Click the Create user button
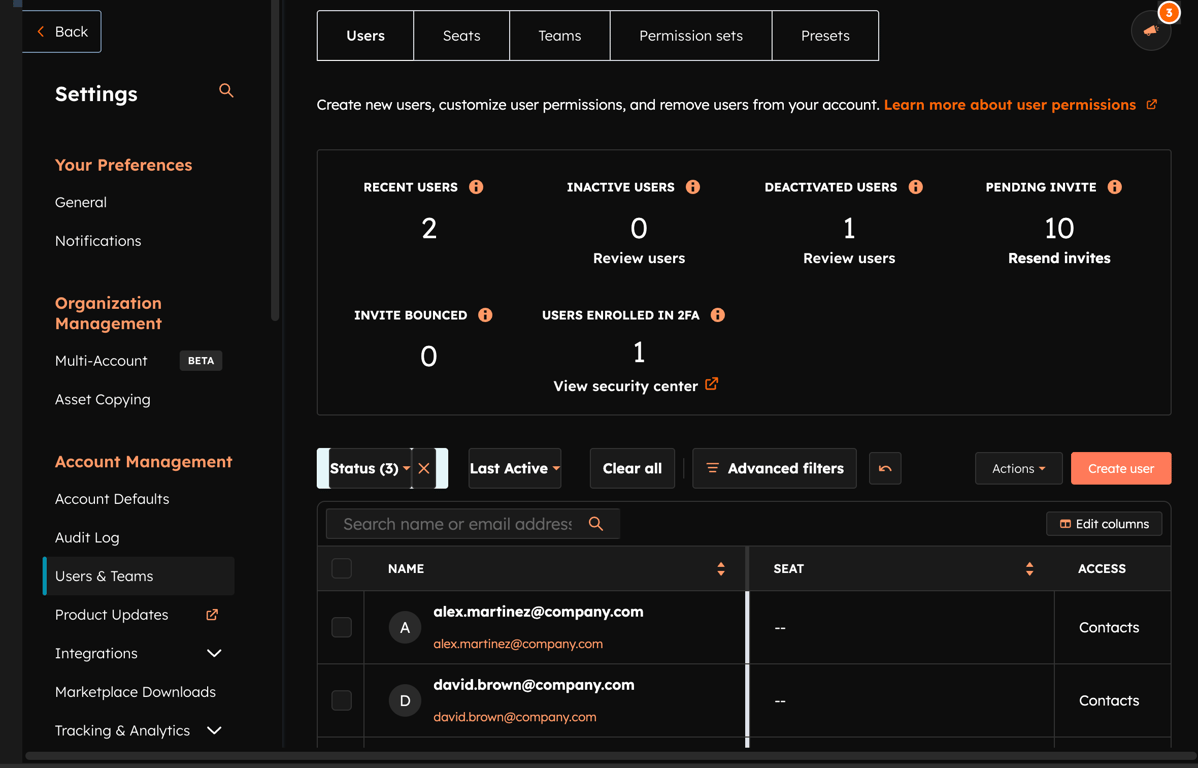Screen dimensions: 1198x768 point(1120,467)
